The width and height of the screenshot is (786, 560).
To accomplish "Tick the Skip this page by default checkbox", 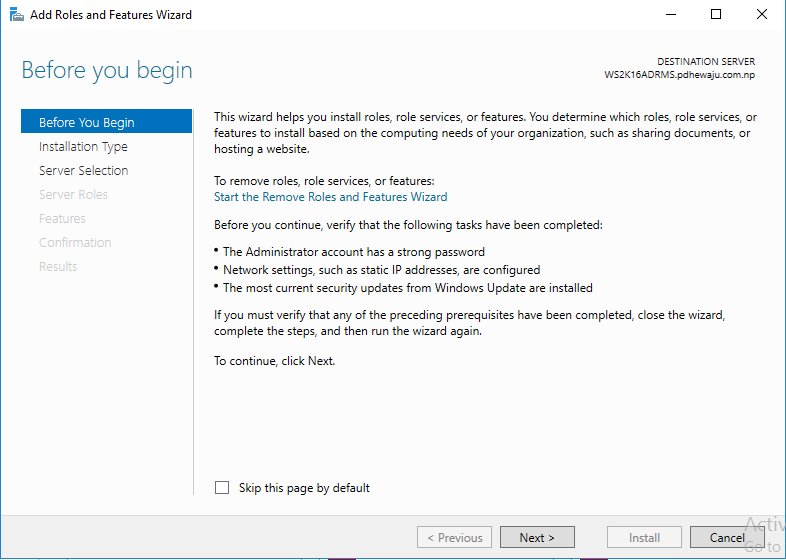I will [222, 487].
